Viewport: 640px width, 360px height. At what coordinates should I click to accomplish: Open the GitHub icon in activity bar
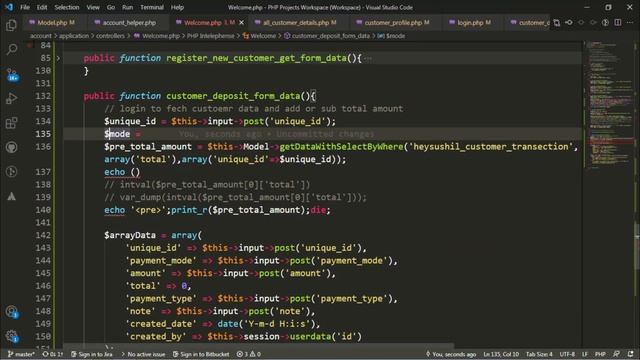(x=11, y=147)
